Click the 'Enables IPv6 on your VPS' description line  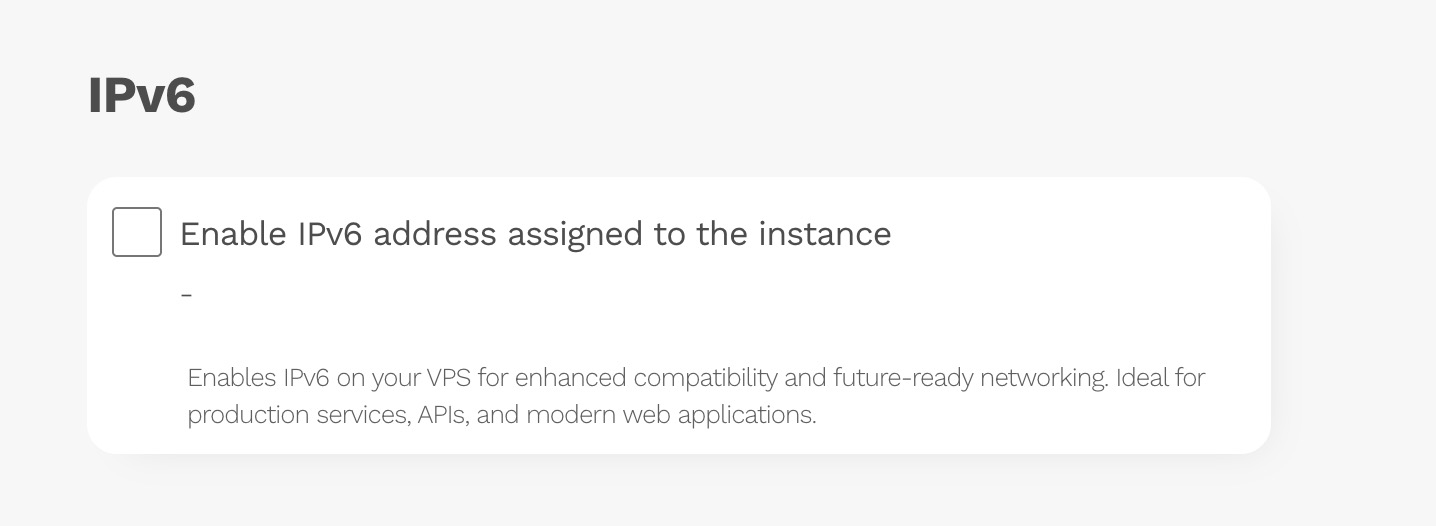coord(695,378)
